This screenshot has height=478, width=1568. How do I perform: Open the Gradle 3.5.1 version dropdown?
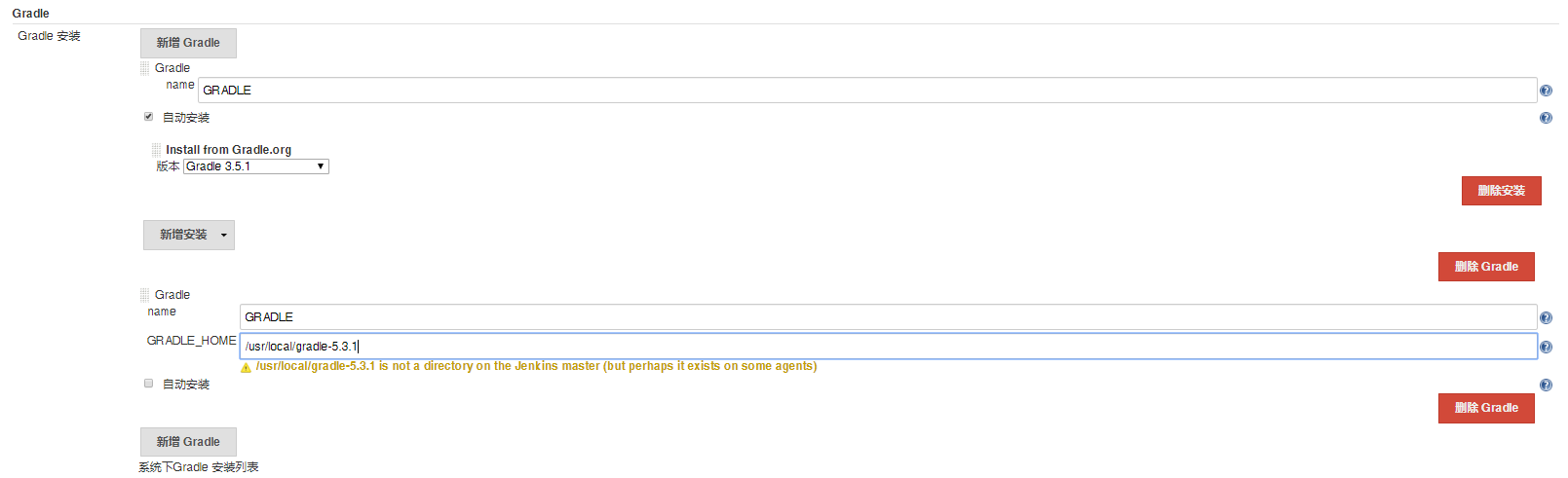(256, 166)
